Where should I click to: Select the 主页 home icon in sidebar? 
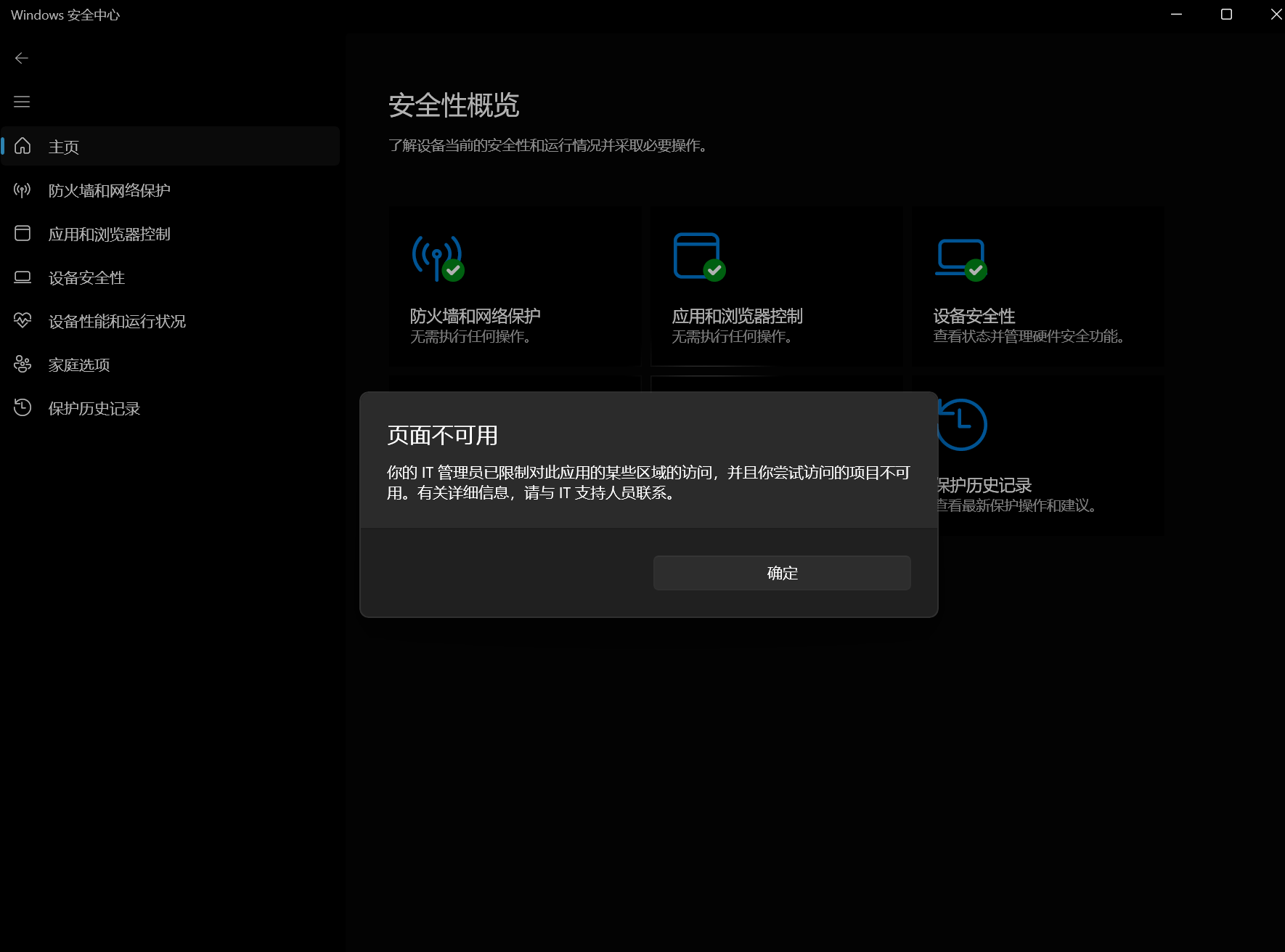(x=23, y=146)
